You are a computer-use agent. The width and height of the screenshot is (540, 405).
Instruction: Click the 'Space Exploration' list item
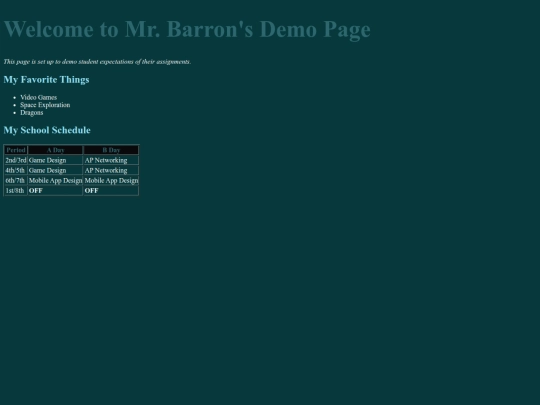click(x=45, y=105)
